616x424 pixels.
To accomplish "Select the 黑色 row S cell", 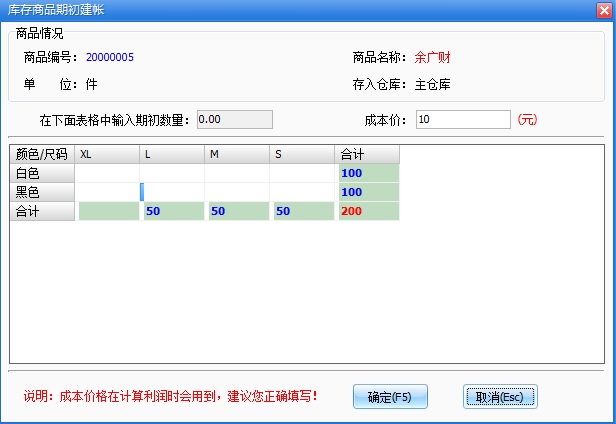I will [x=302, y=192].
